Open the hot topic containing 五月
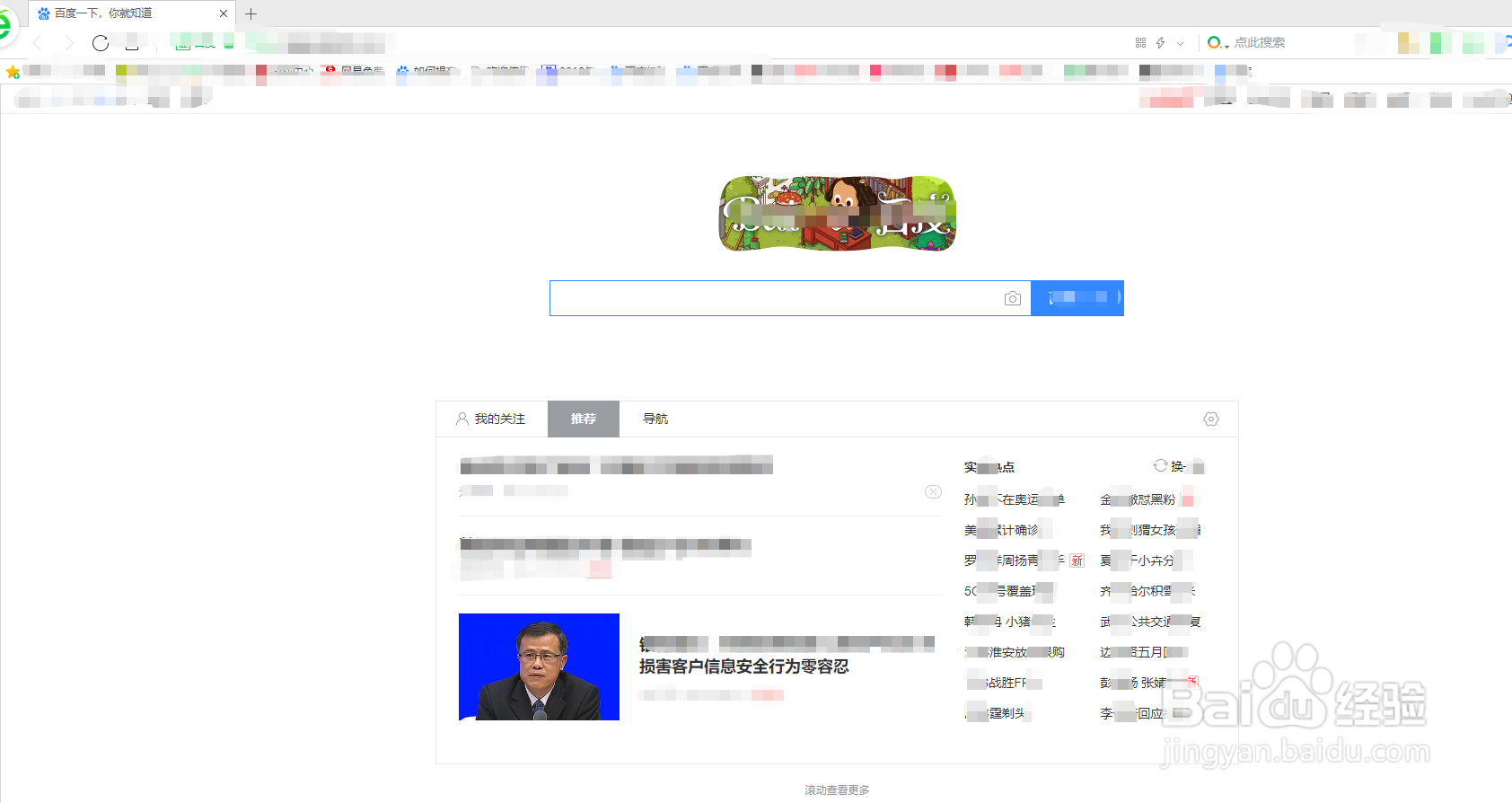The image size is (1512, 803). 1144,652
